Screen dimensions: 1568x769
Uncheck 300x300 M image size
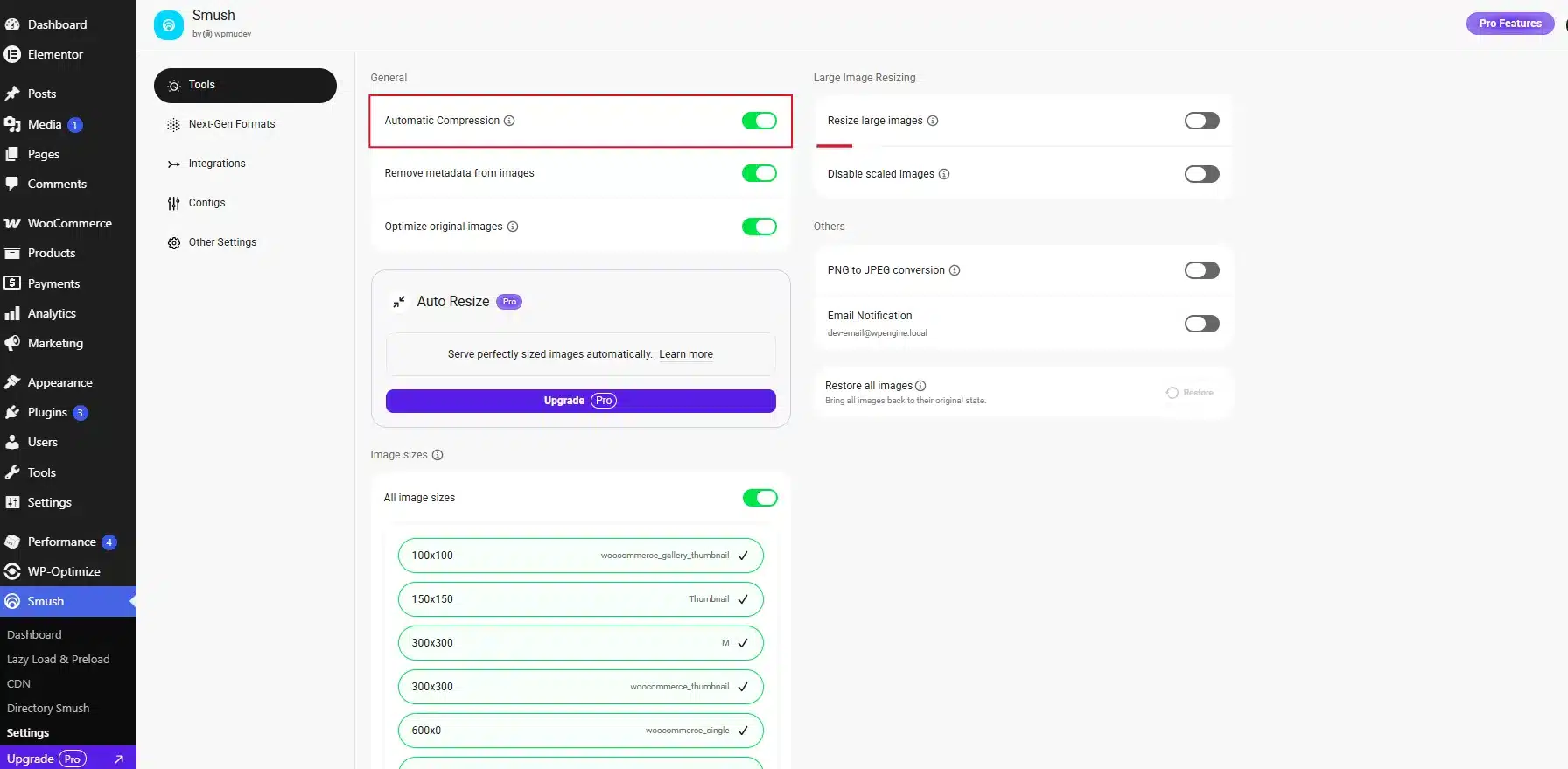coord(580,643)
